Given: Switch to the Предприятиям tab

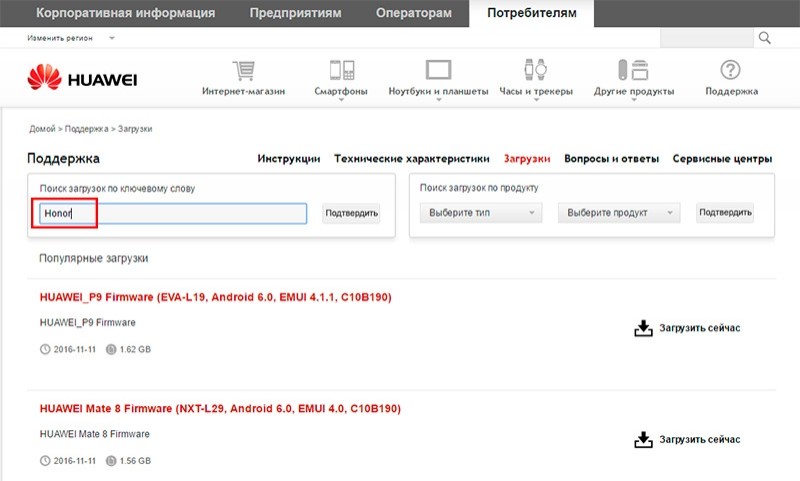Looking at the screenshot, I should [295, 13].
